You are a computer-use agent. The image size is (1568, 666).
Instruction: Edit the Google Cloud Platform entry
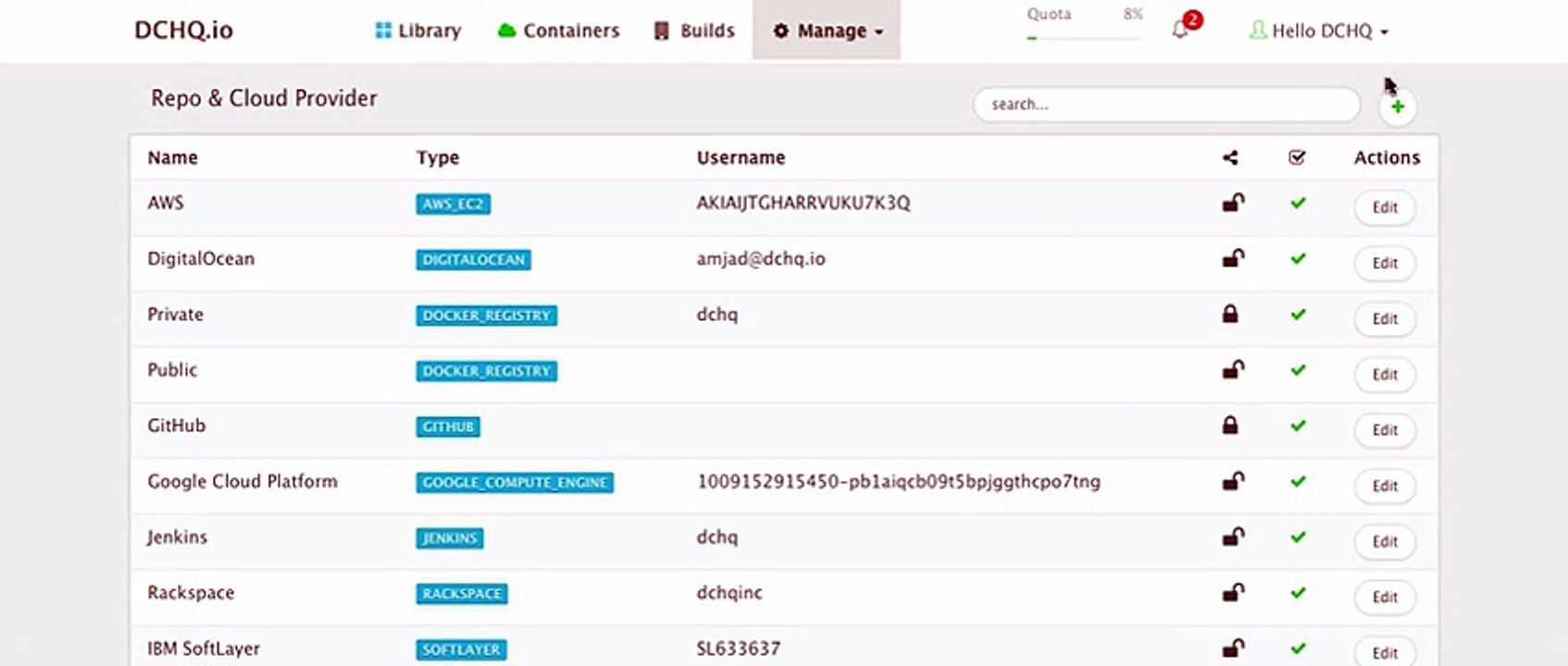click(1385, 486)
